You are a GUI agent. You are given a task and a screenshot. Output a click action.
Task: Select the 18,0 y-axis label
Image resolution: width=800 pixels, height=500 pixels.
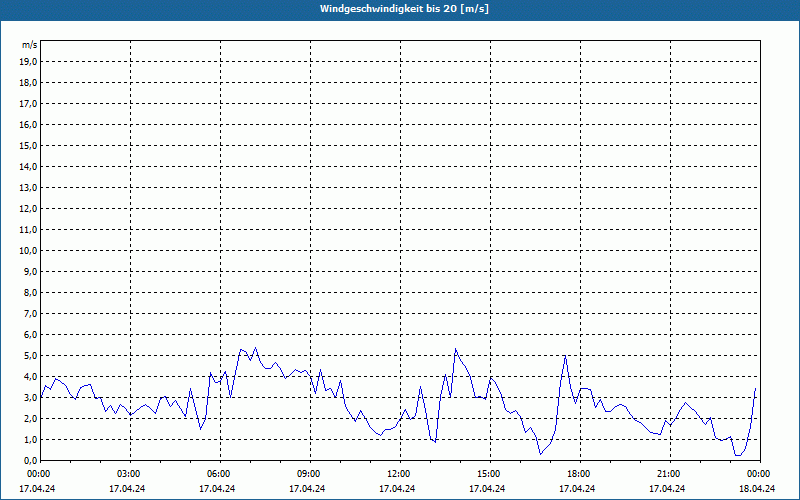click(28, 83)
